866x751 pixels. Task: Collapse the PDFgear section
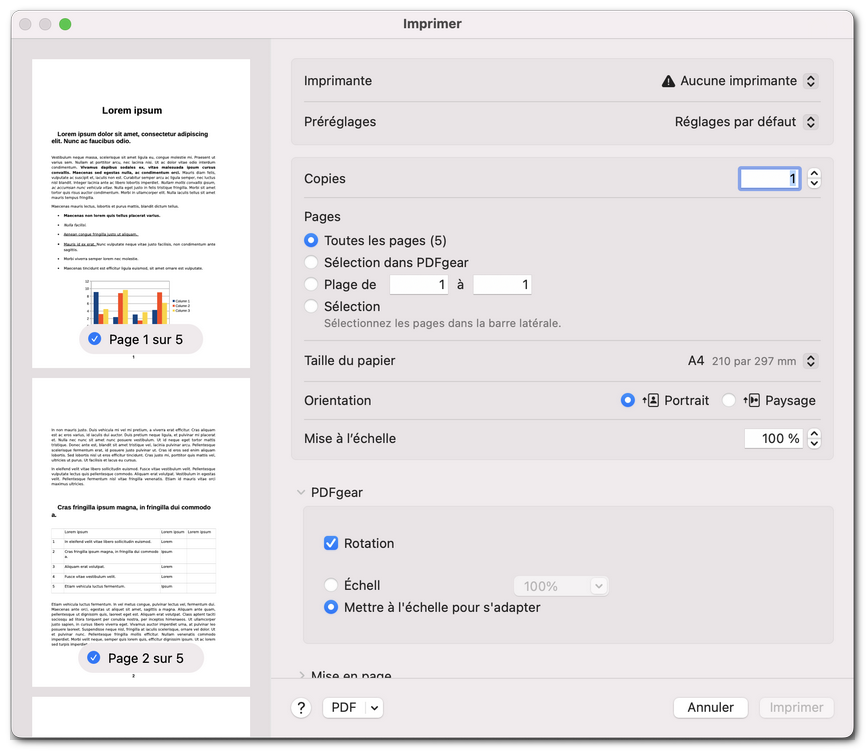click(x=300, y=492)
